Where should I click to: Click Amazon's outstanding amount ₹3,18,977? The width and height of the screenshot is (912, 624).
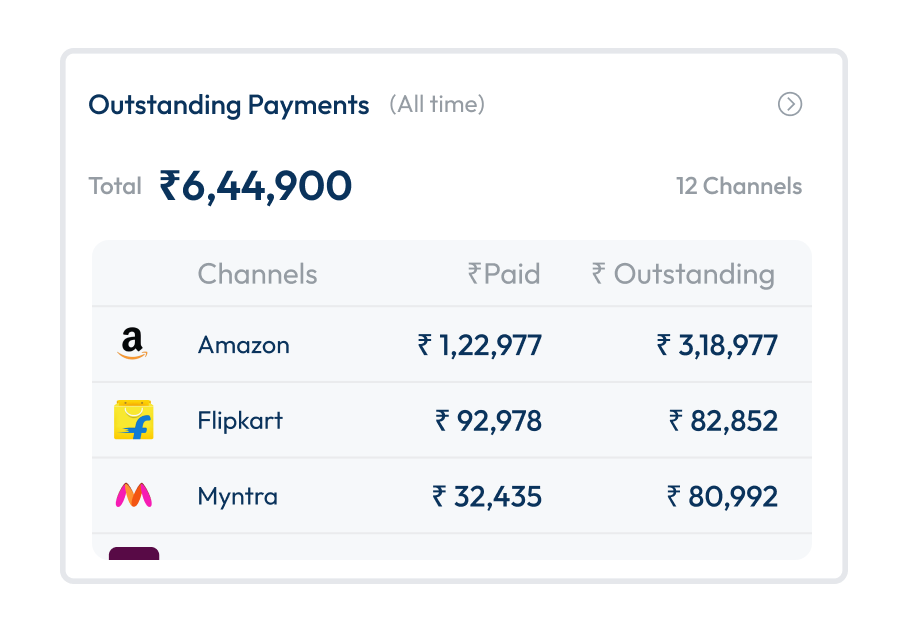717,345
